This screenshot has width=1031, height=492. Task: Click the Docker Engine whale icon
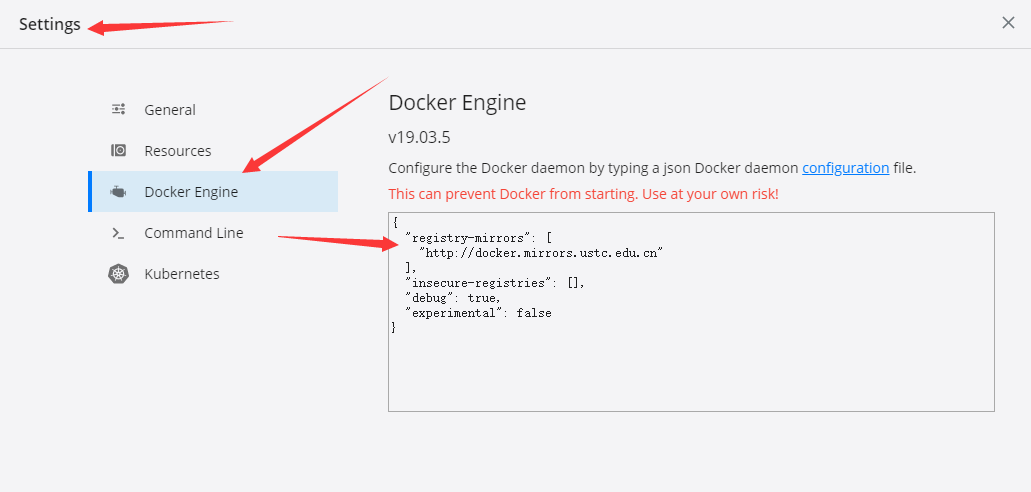(x=118, y=192)
